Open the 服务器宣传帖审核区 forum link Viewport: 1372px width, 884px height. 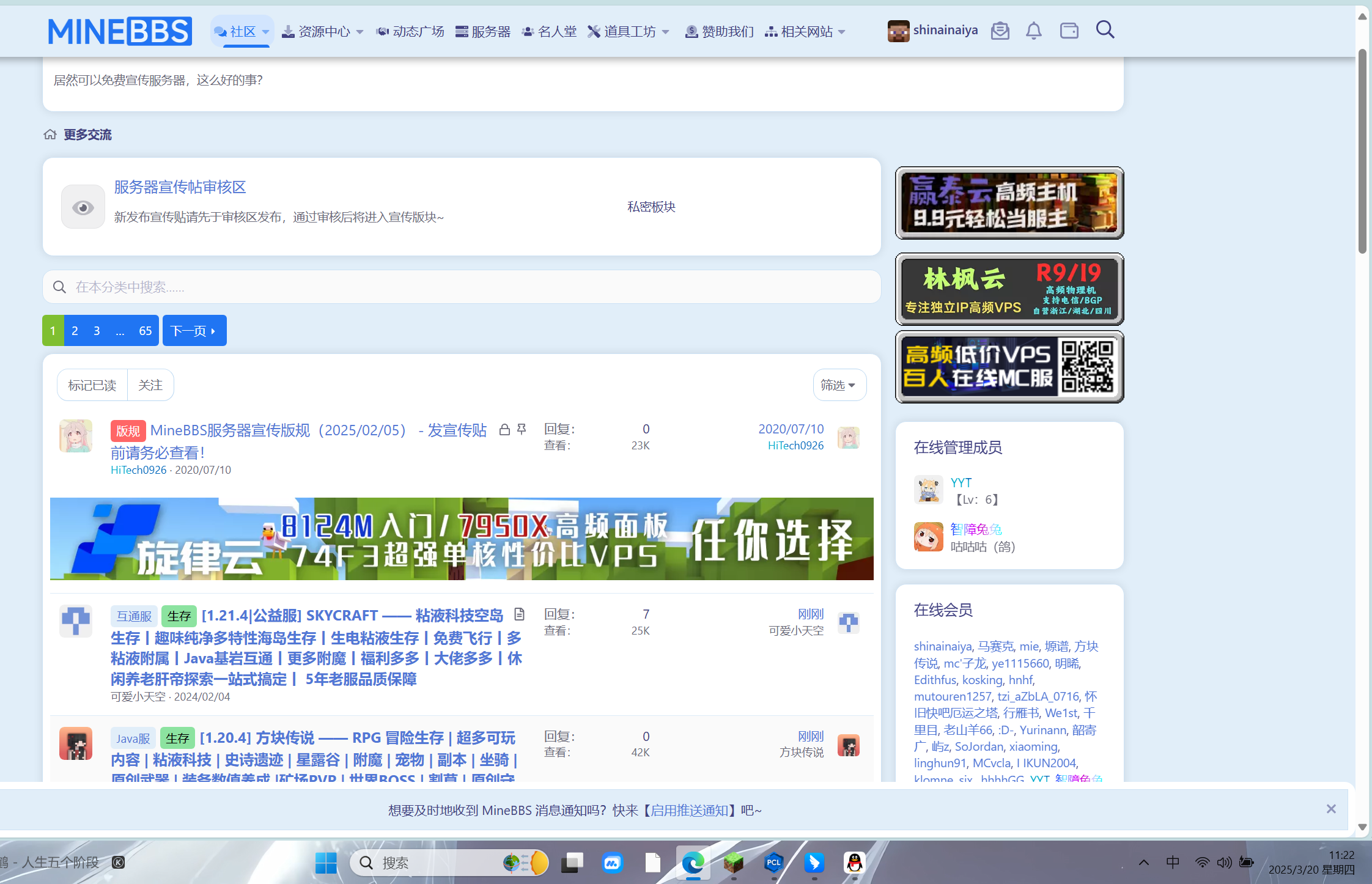point(180,187)
